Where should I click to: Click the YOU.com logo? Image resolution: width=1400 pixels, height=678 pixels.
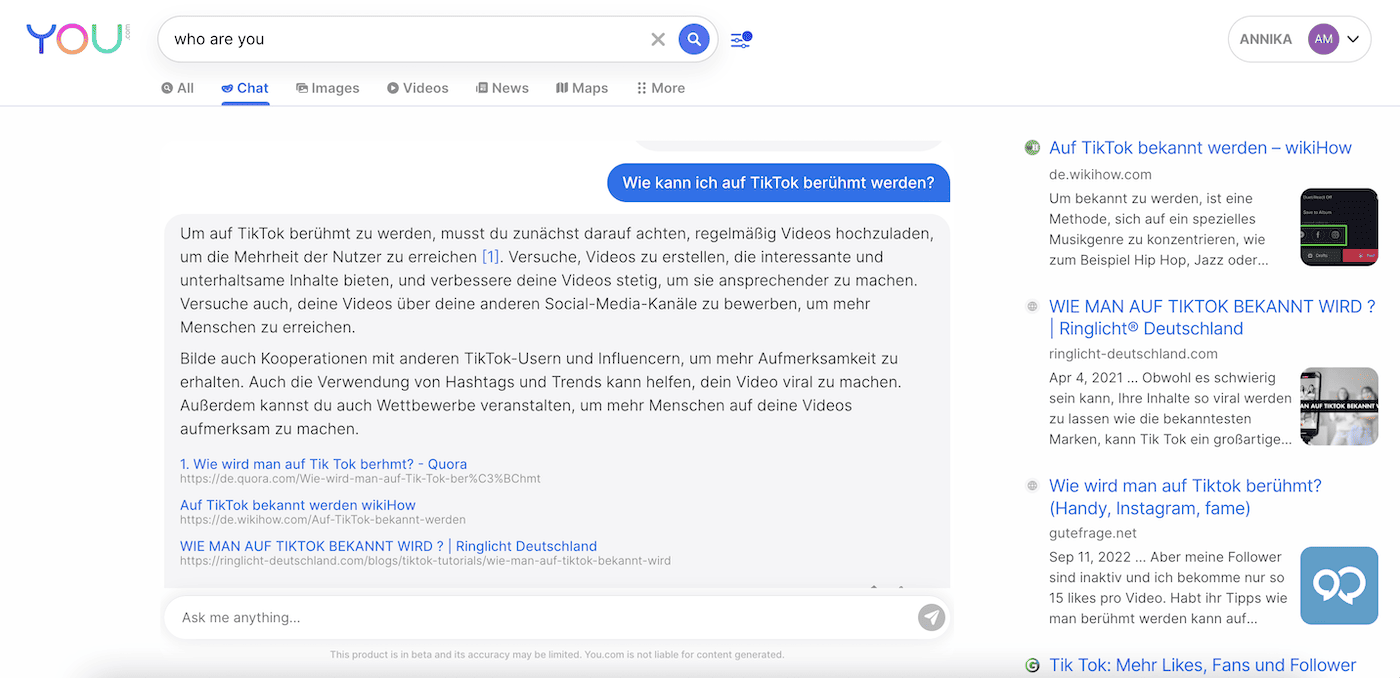[78, 39]
